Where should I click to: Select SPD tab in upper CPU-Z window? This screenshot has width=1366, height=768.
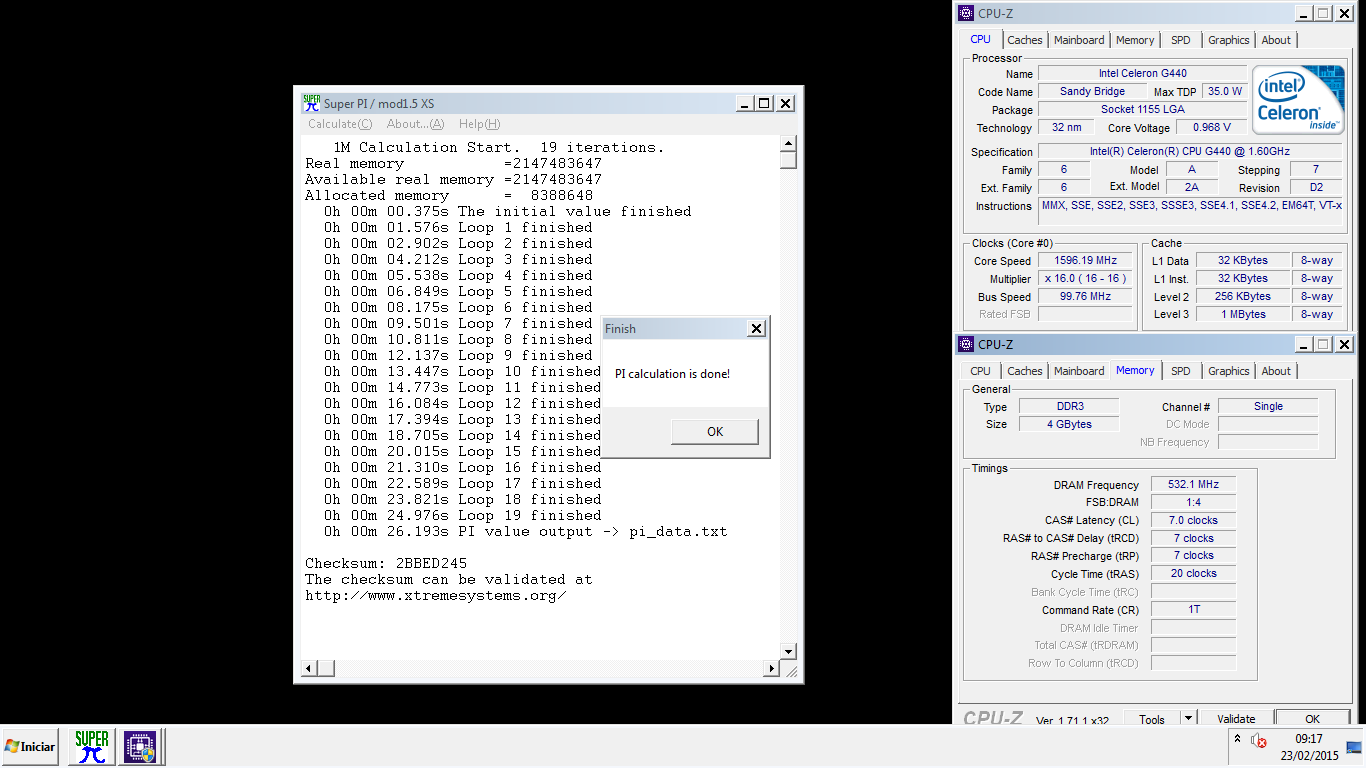coord(1181,40)
